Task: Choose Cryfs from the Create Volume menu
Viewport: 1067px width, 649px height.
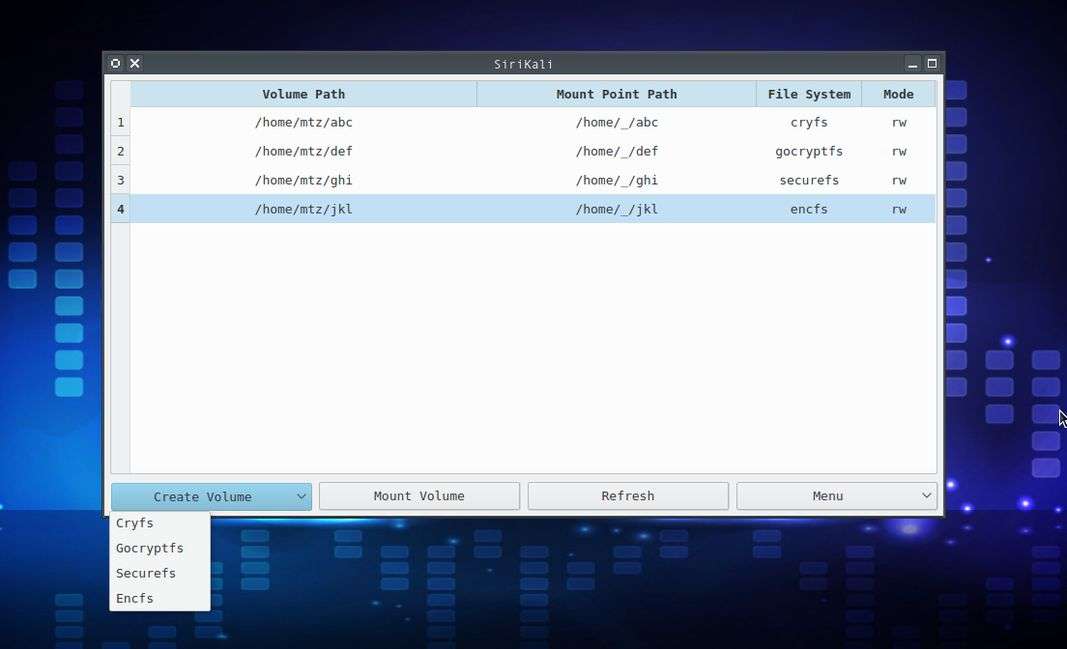Action: (x=135, y=523)
